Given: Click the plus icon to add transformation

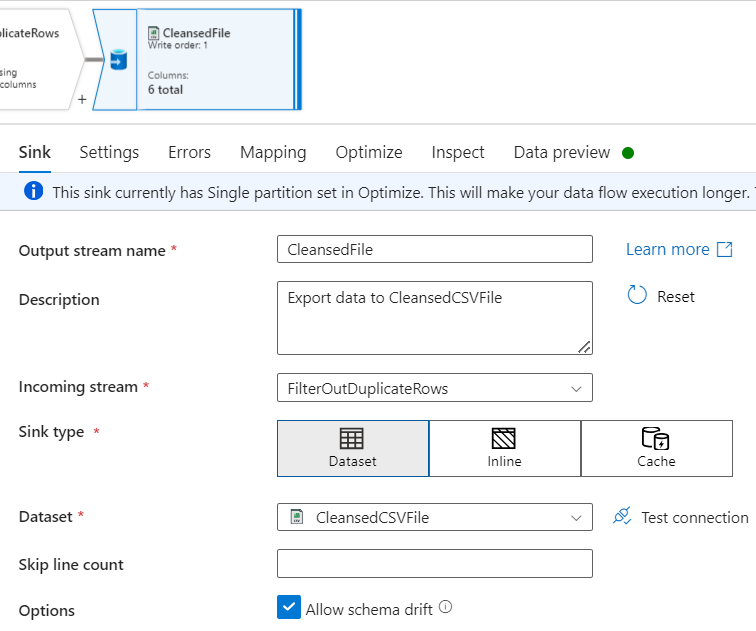Looking at the screenshot, I should click(x=82, y=99).
